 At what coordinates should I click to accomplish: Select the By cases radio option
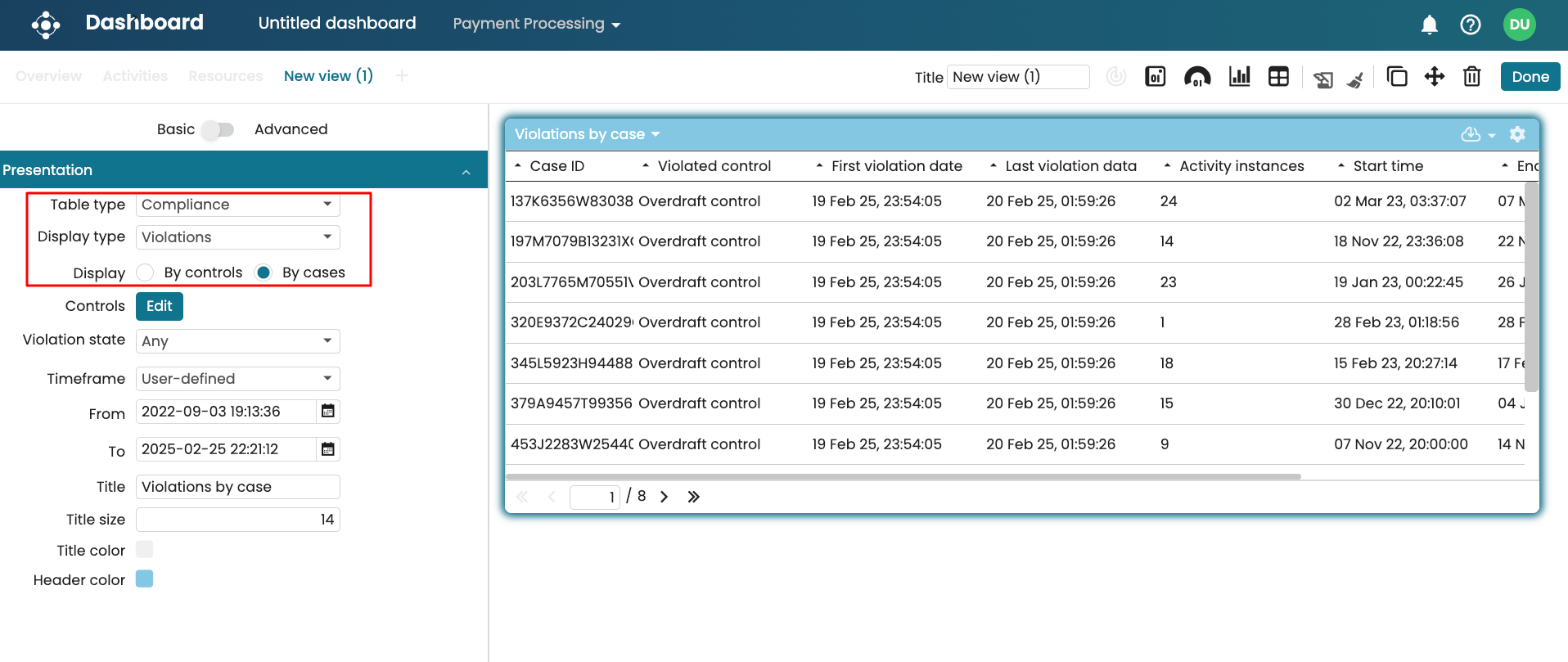[264, 272]
